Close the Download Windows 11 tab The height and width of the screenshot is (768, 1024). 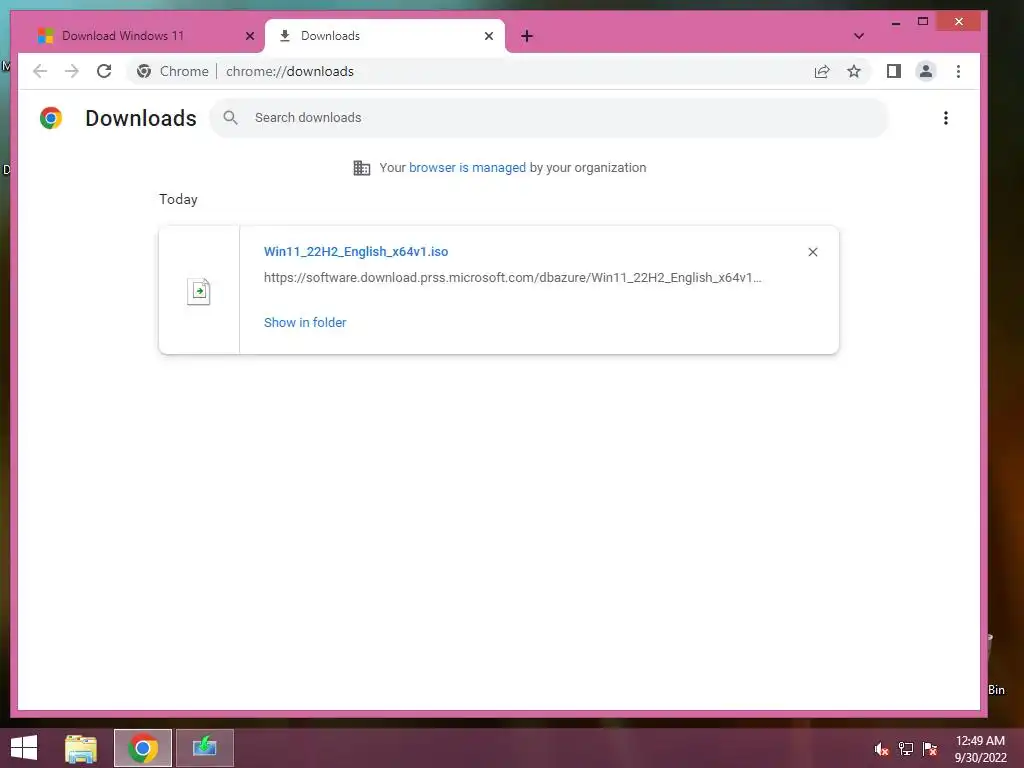(x=249, y=36)
